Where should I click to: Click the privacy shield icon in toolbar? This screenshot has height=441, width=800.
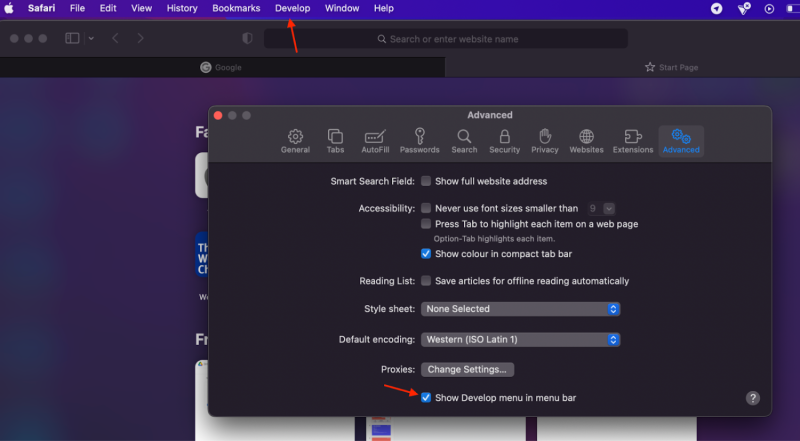coord(247,39)
